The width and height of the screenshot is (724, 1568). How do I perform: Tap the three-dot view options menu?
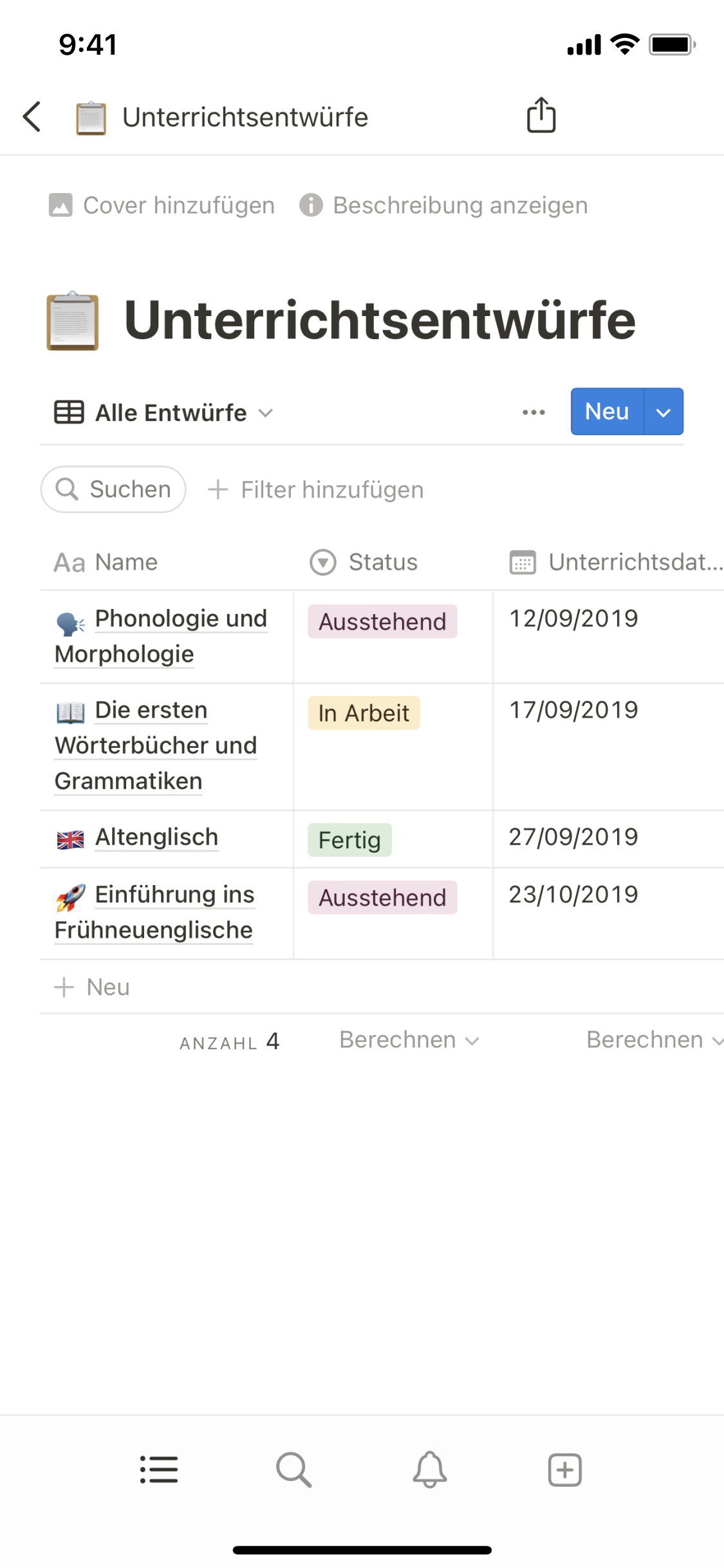[x=534, y=412]
